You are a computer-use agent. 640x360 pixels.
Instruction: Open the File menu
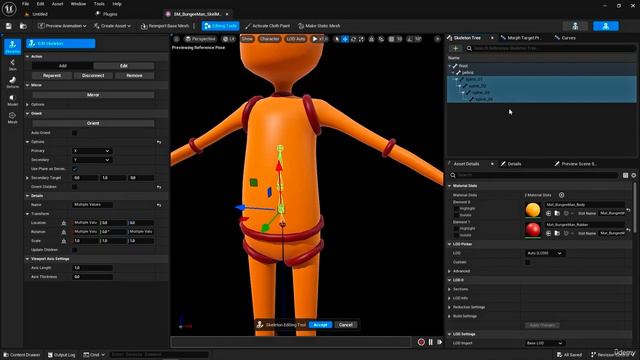pyautogui.click(x=25, y=4)
